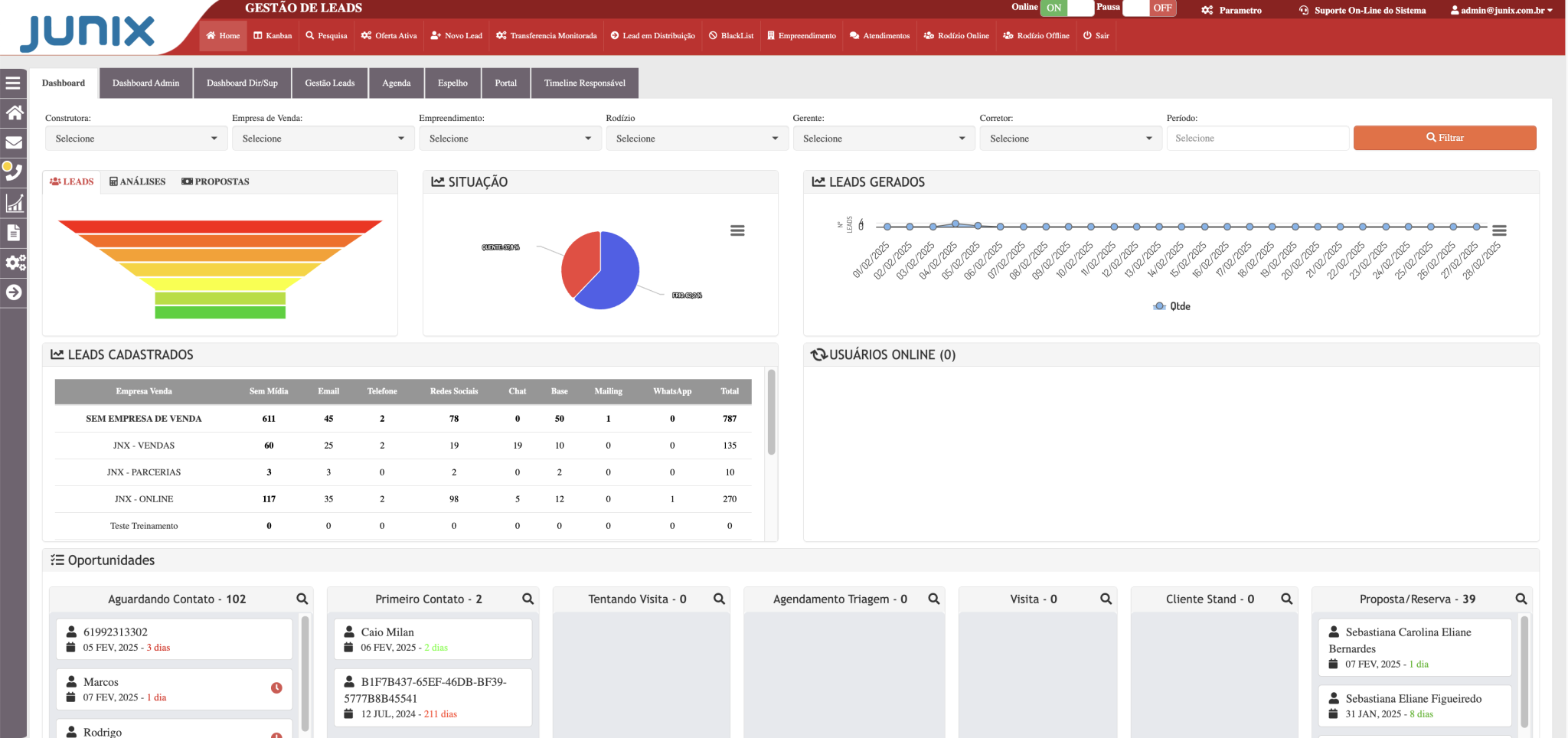Screen dimensions: 1568x738
Task: Click the Período input field
Action: coord(1256,139)
